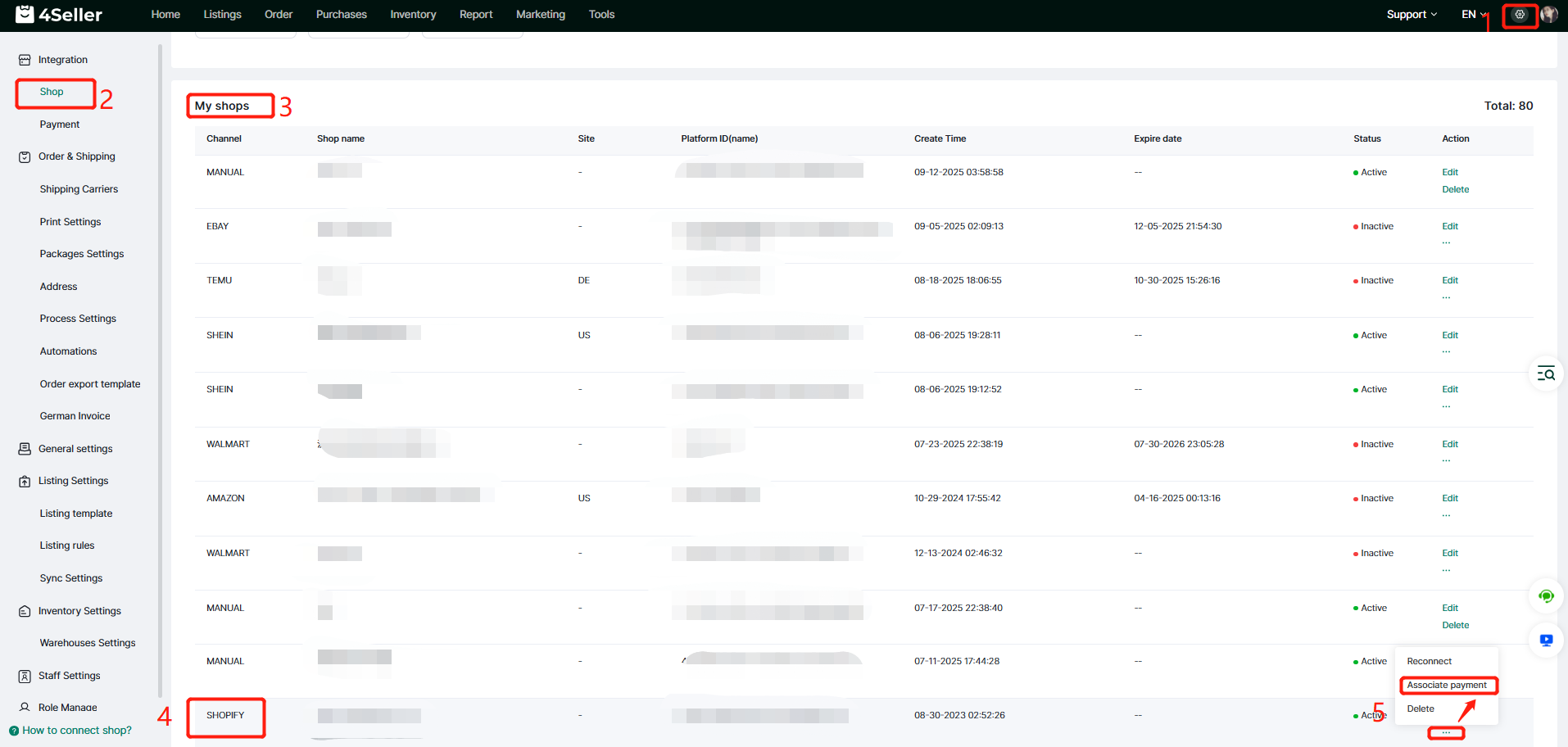The image size is (1568, 747).
Task: Choose Reconnect from the popup menu
Action: tap(1429, 662)
